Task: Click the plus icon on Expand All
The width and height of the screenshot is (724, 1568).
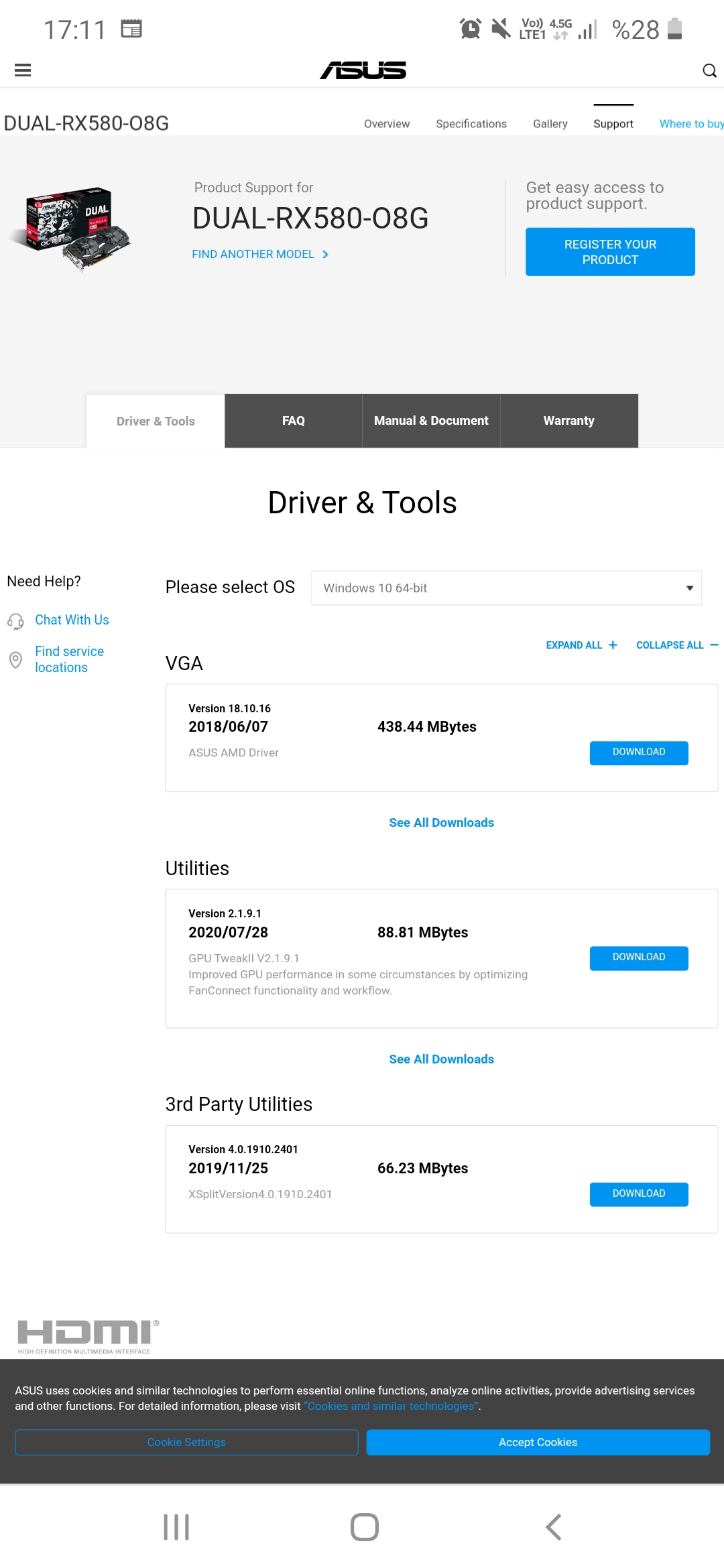Action: point(613,645)
